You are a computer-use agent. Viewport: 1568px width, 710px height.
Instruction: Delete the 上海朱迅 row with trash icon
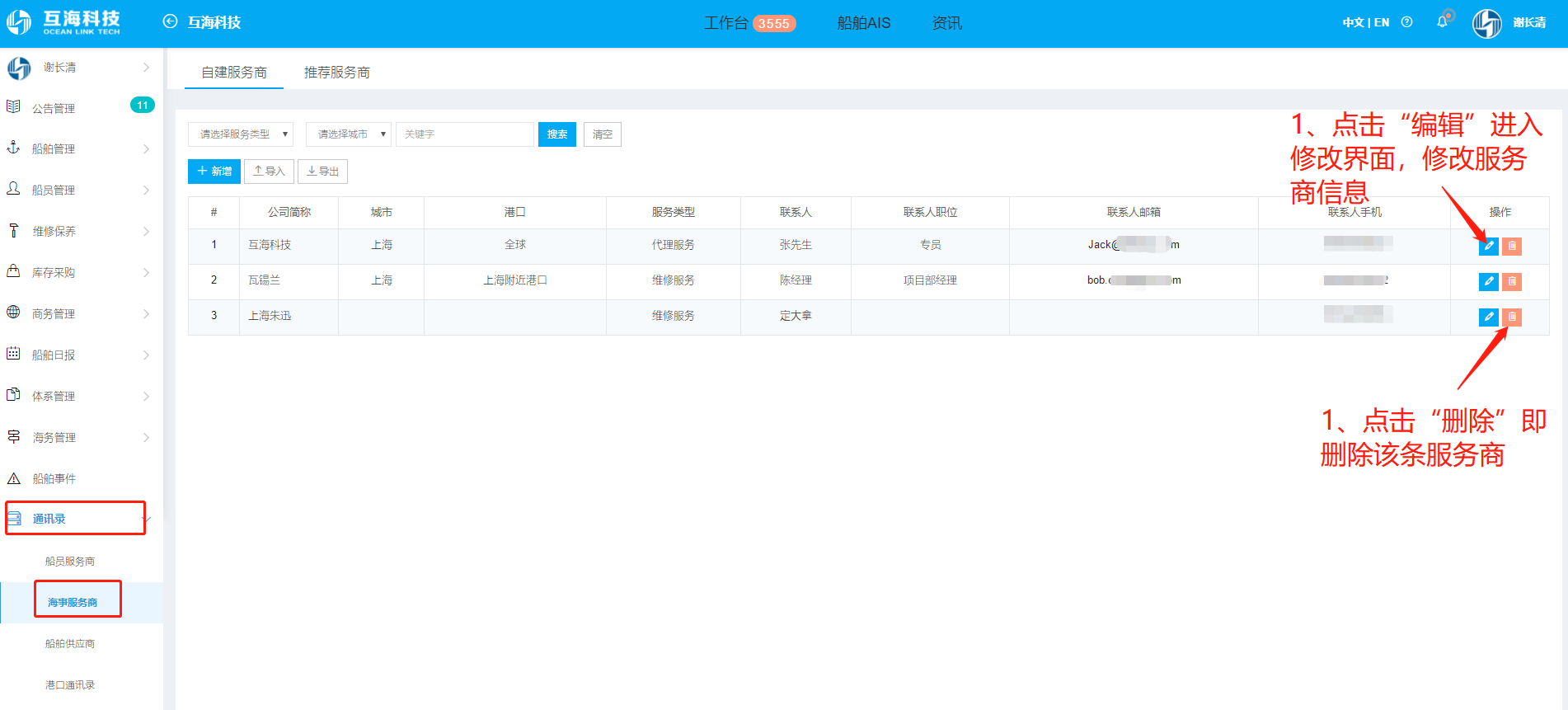tap(1512, 317)
